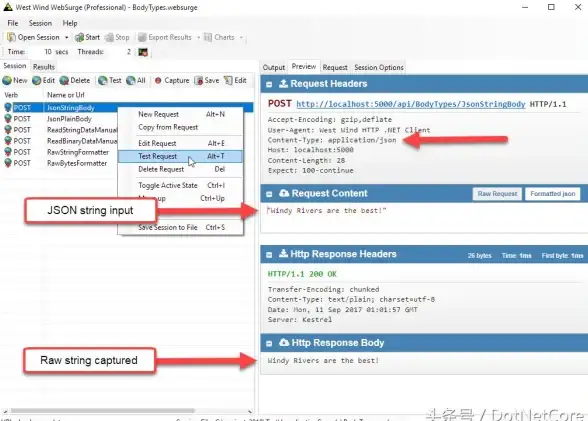Image resolution: width=588 pixels, height=421 pixels.
Task: Click the All tests icon
Action: [130, 80]
